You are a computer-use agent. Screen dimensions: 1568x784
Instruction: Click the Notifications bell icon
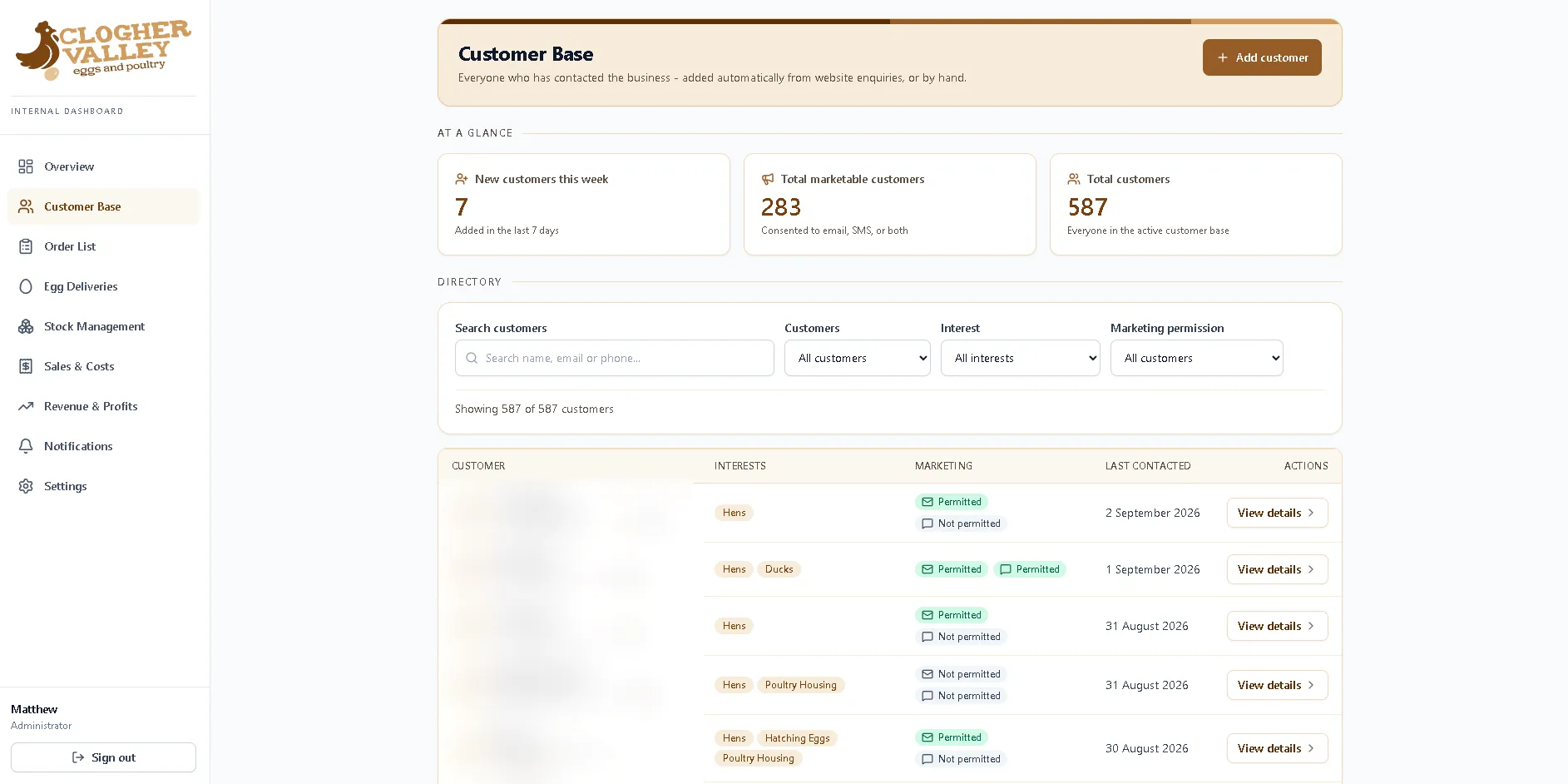[26, 446]
